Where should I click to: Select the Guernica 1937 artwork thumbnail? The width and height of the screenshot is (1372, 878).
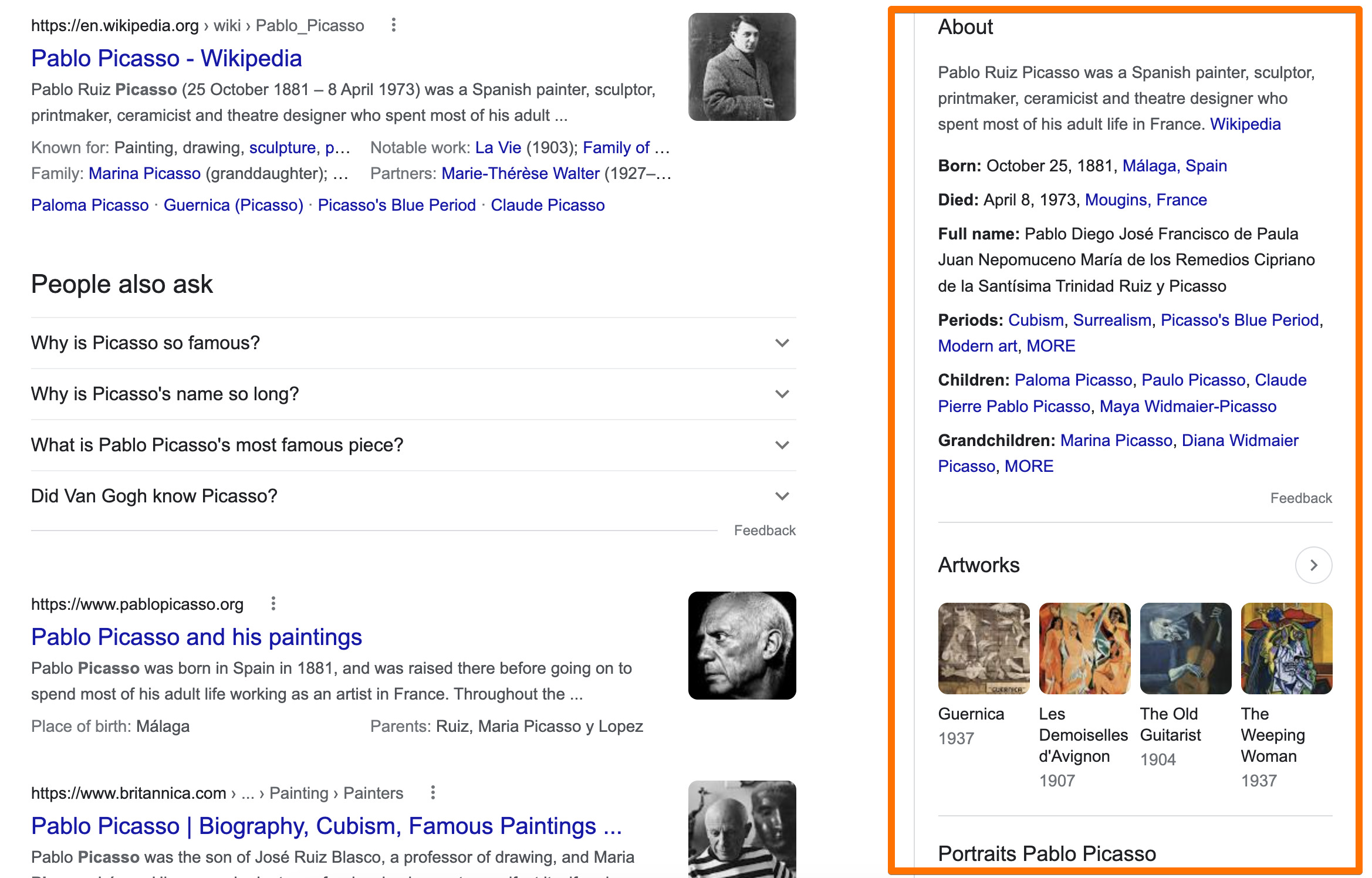coord(984,648)
